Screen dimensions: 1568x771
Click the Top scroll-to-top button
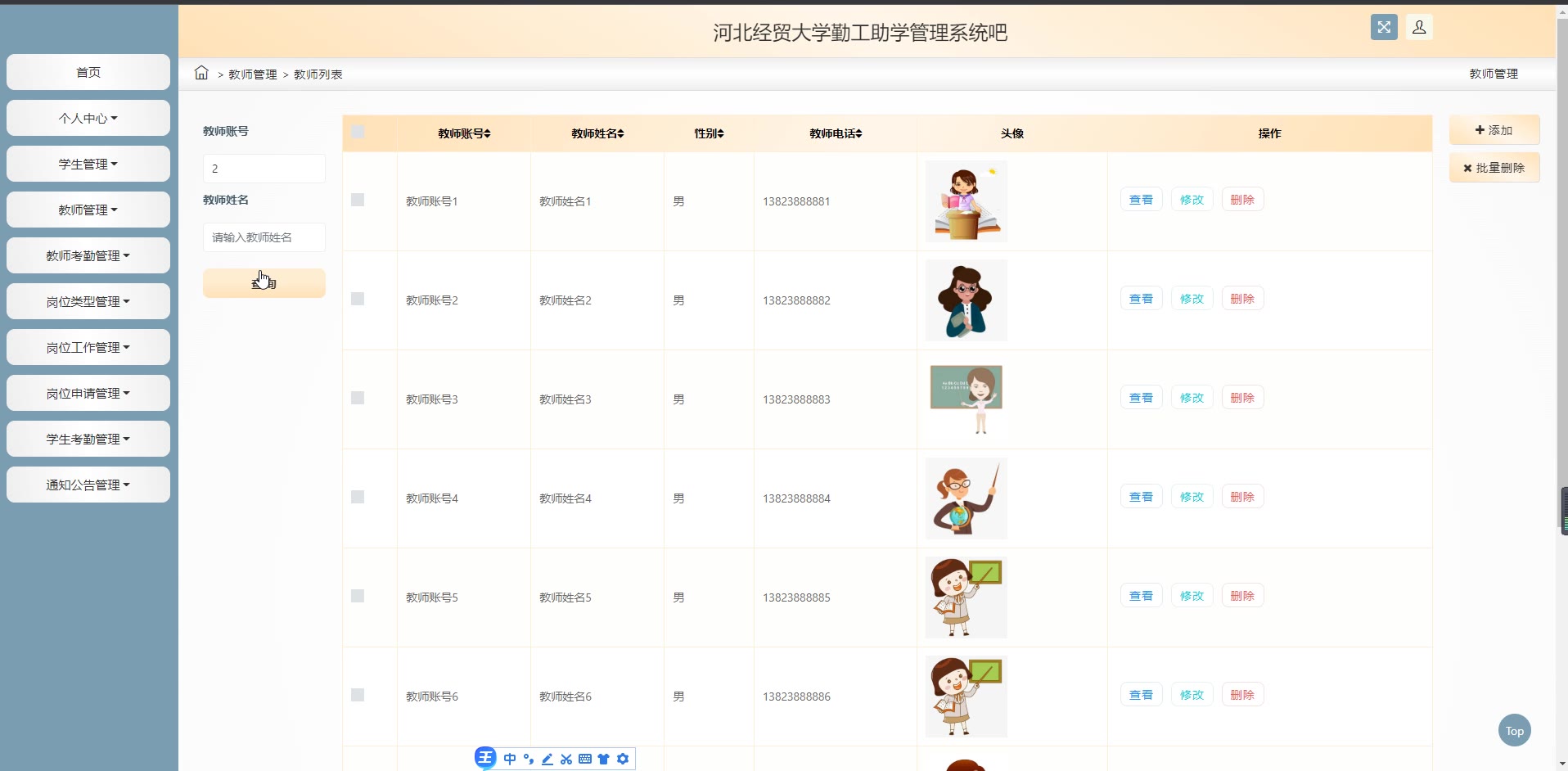click(1515, 730)
